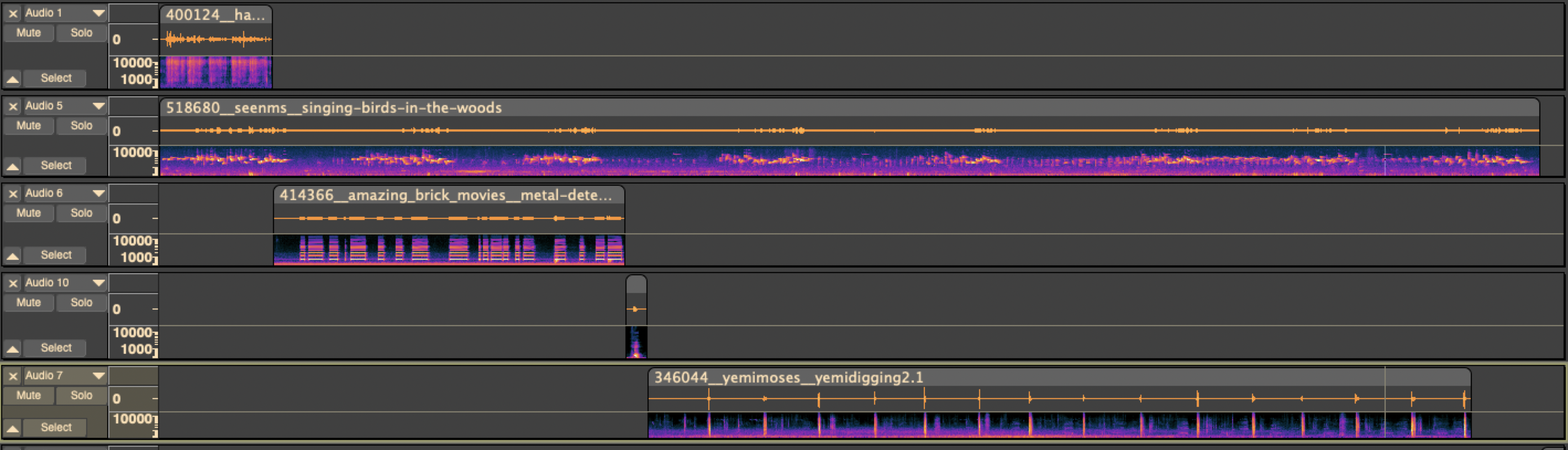This screenshot has width=1568, height=450.
Task: Mute the Audio 1 track
Action: (x=29, y=33)
